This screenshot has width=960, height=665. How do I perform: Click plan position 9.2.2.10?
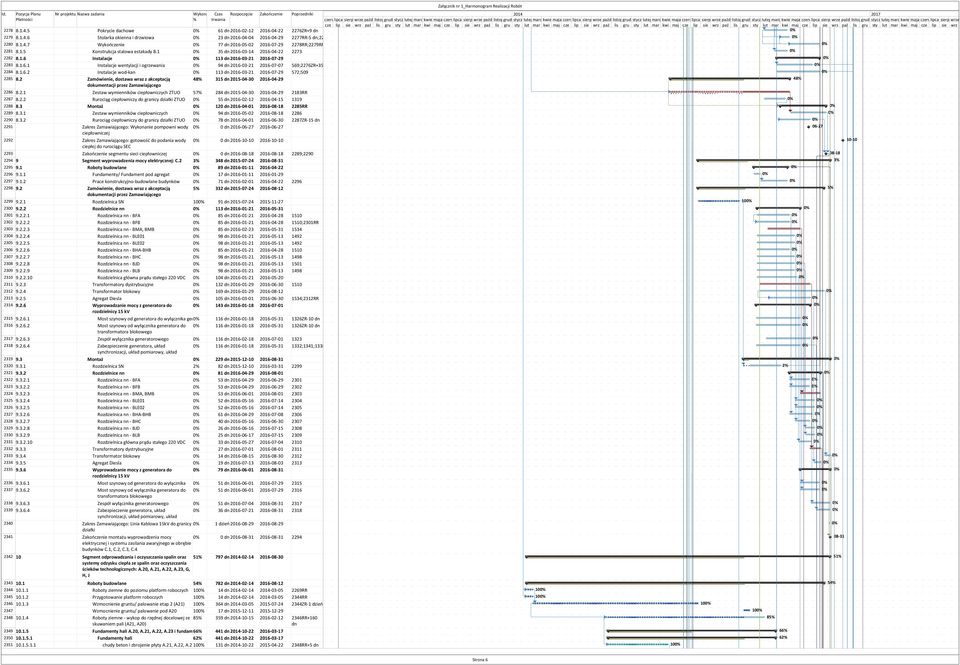click(x=24, y=277)
